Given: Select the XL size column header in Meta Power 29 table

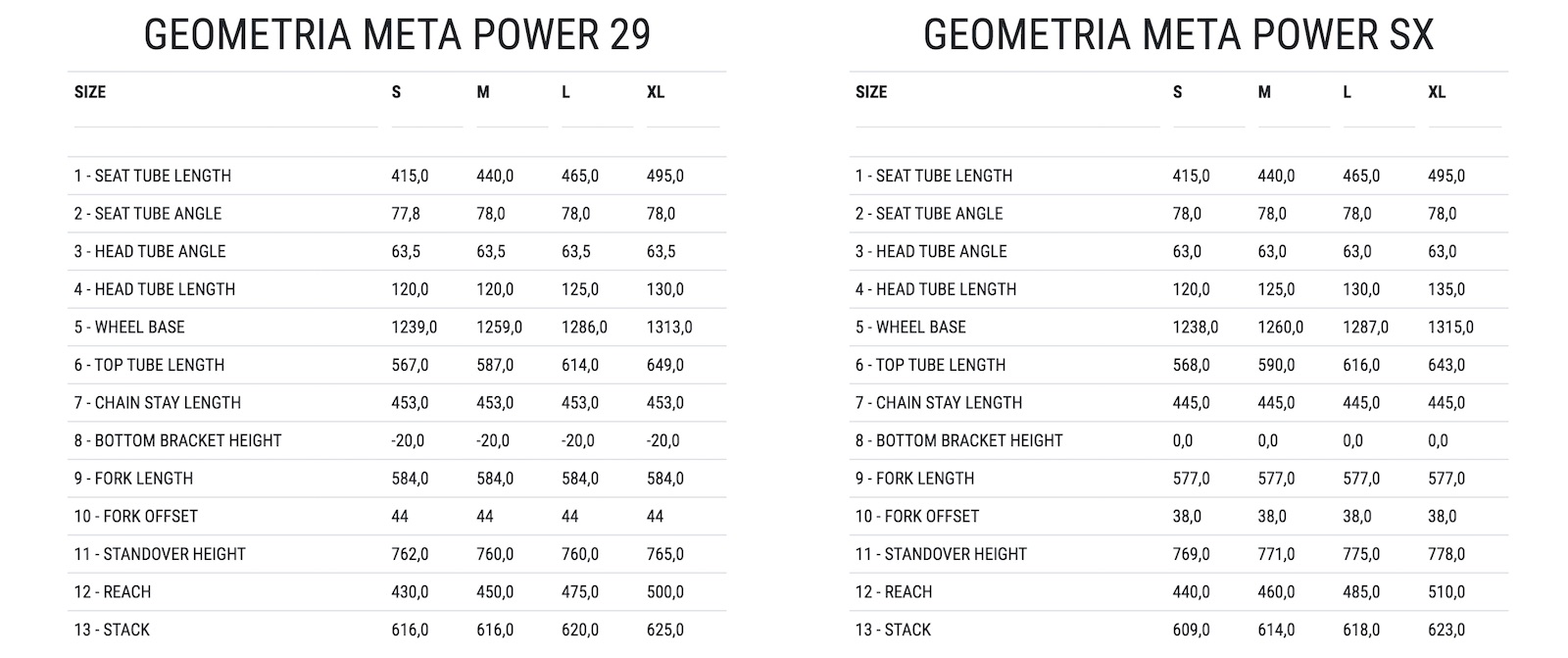Looking at the screenshot, I should [656, 92].
